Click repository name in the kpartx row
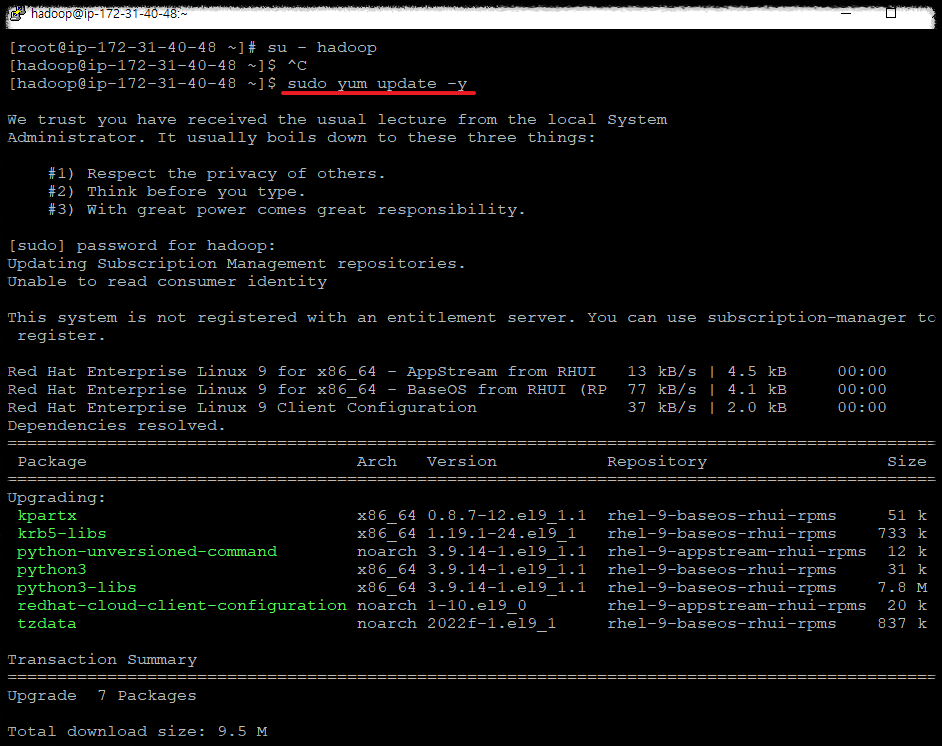The height and width of the screenshot is (746, 942). 722,516
